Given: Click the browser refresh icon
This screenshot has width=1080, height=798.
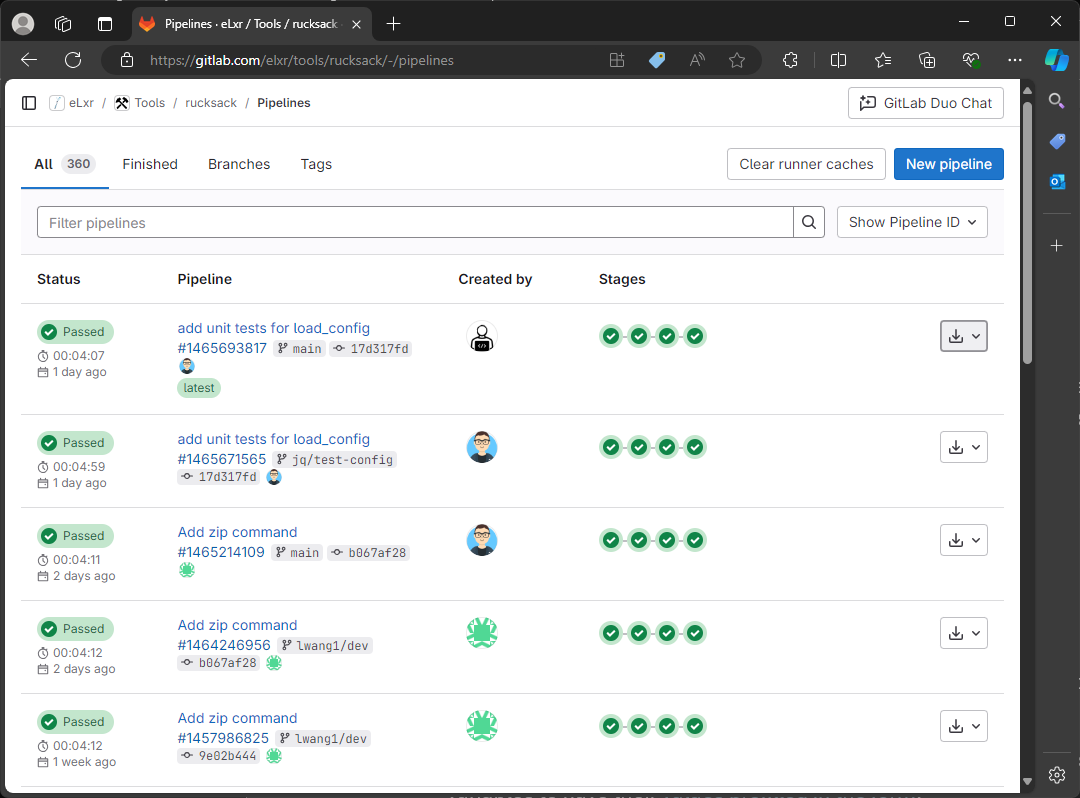Looking at the screenshot, I should (73, 60).
